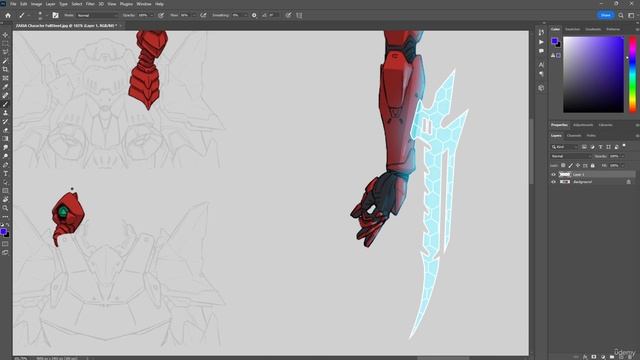Open the File menu
The image size is (640, 360).
pyautogui.click(x=13, y=4)
